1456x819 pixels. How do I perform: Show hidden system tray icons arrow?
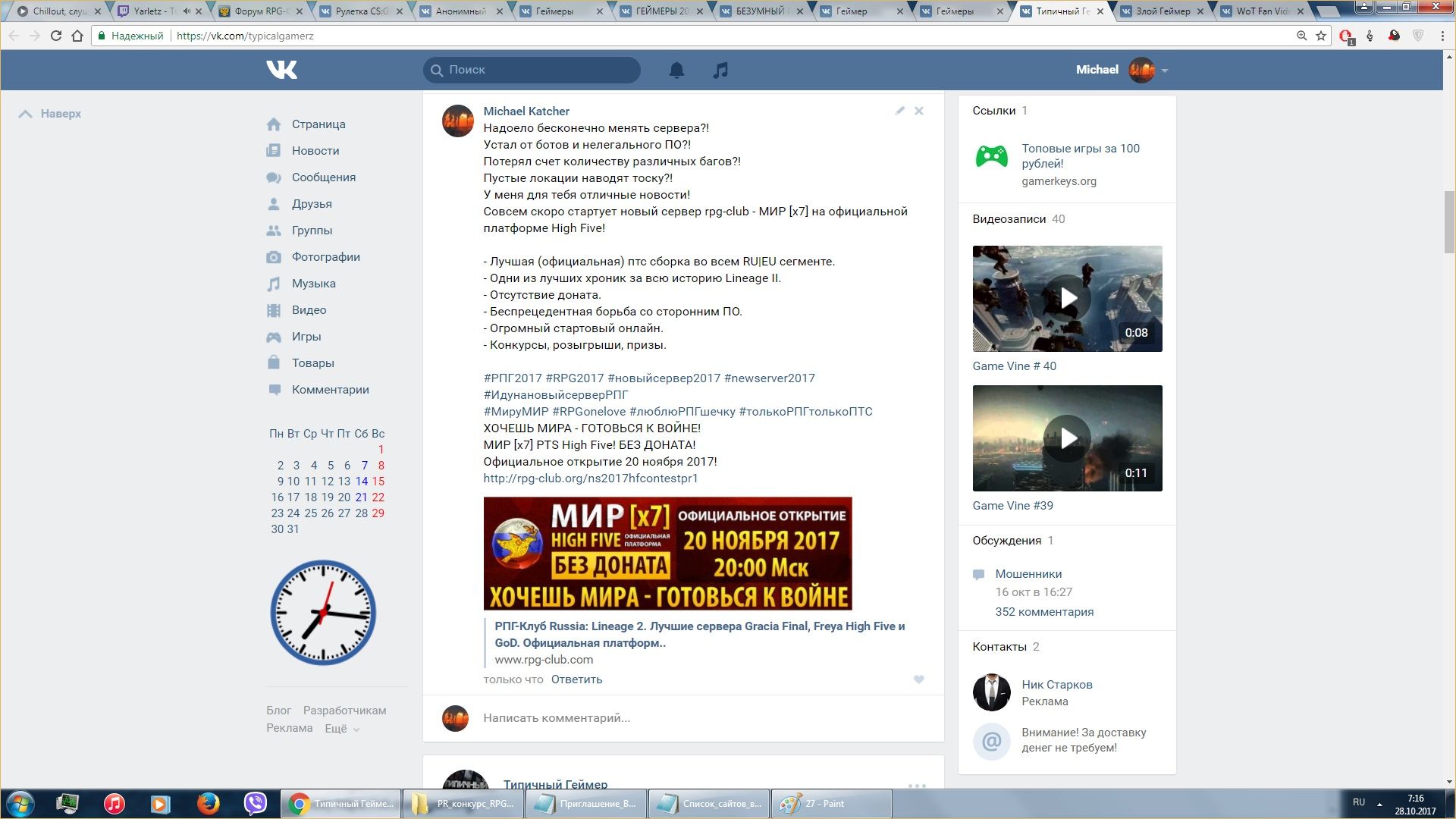(1379, 804)
